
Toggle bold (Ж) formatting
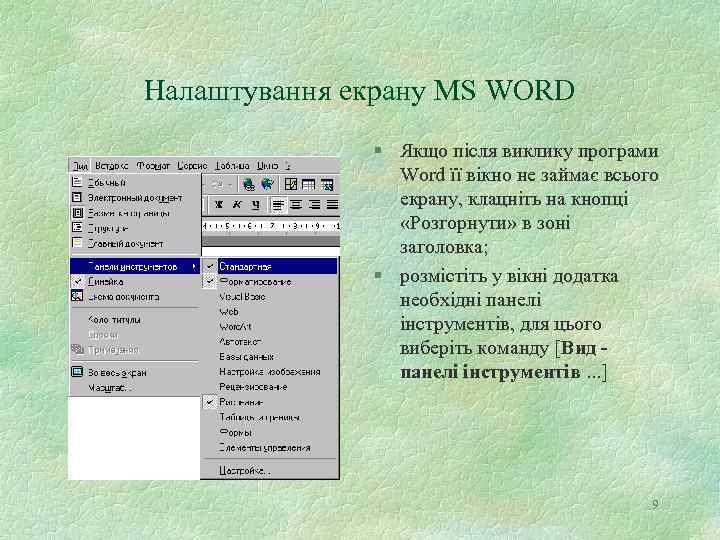pyautogui.click(x=219, y=204)
